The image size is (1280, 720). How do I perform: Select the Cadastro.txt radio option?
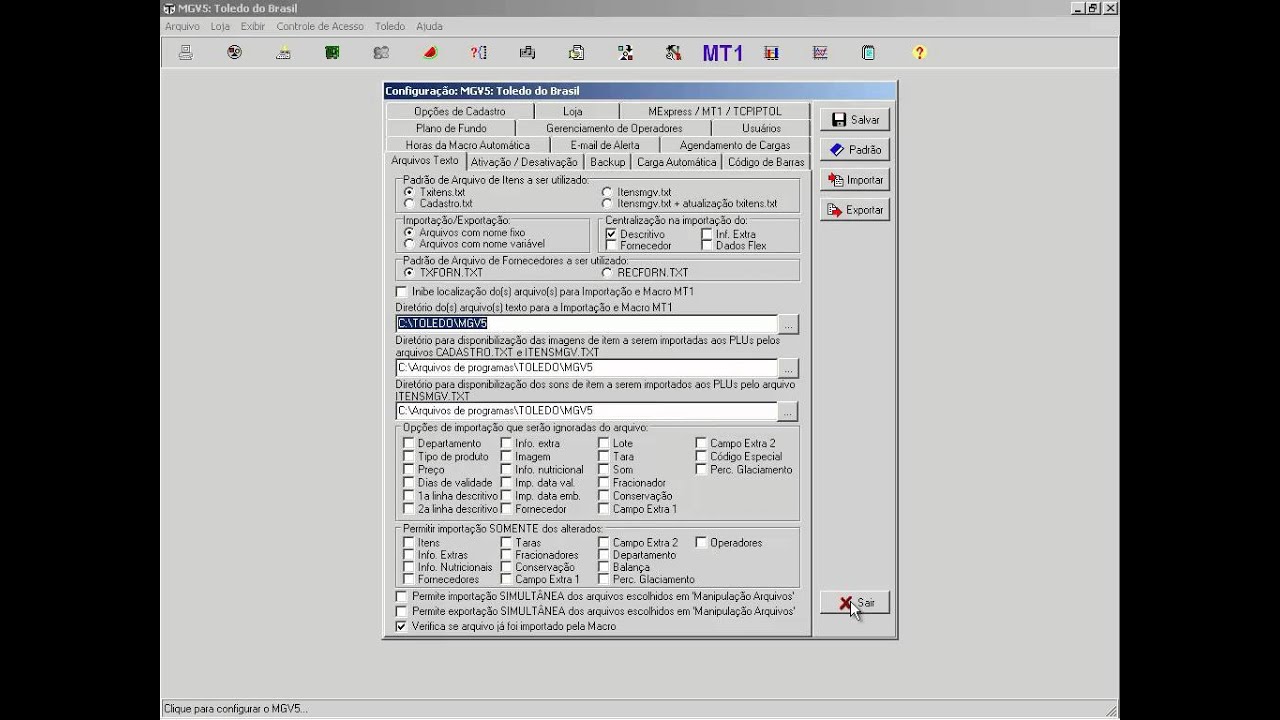pos(409,203)
